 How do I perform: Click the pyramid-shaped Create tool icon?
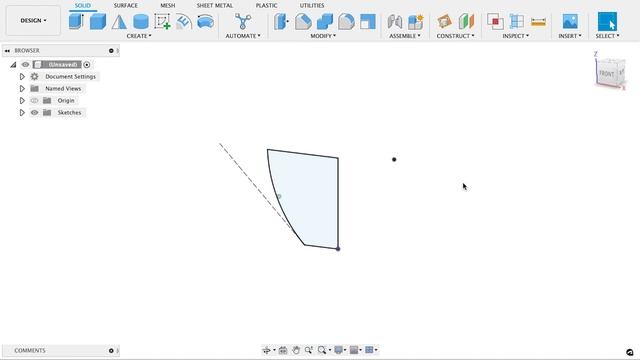pyautogui.click(x=119, y=21)
